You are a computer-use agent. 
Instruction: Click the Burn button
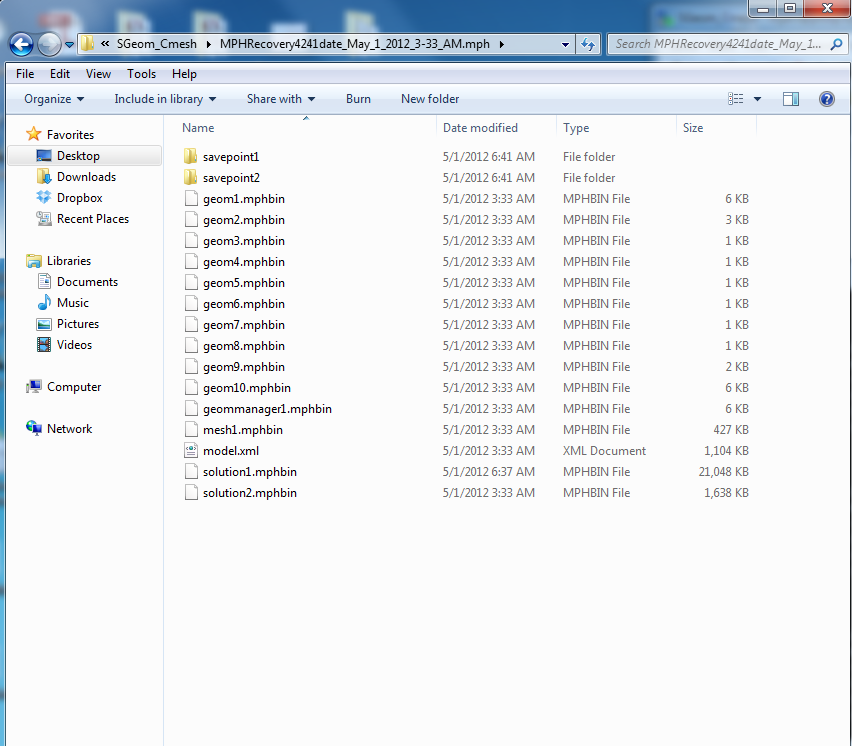(358, 99)
